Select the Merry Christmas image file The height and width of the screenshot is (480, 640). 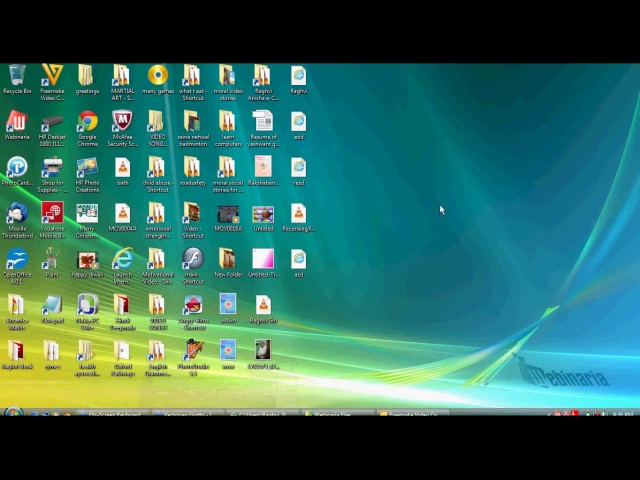[x=87, y=220]
